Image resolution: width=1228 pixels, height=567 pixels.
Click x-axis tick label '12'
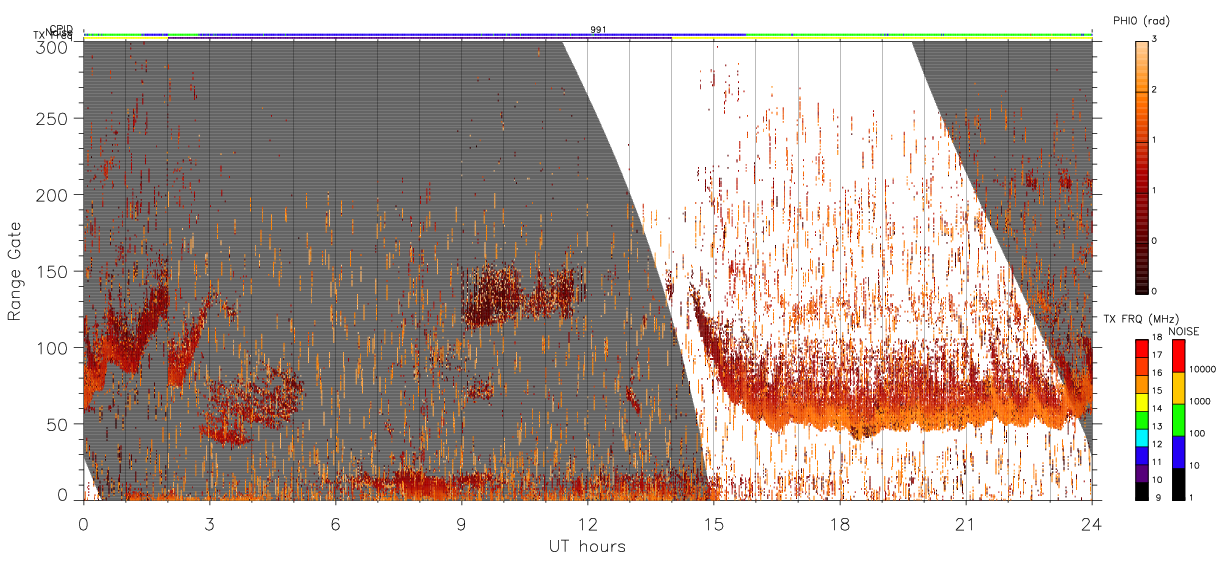(587, 524)
